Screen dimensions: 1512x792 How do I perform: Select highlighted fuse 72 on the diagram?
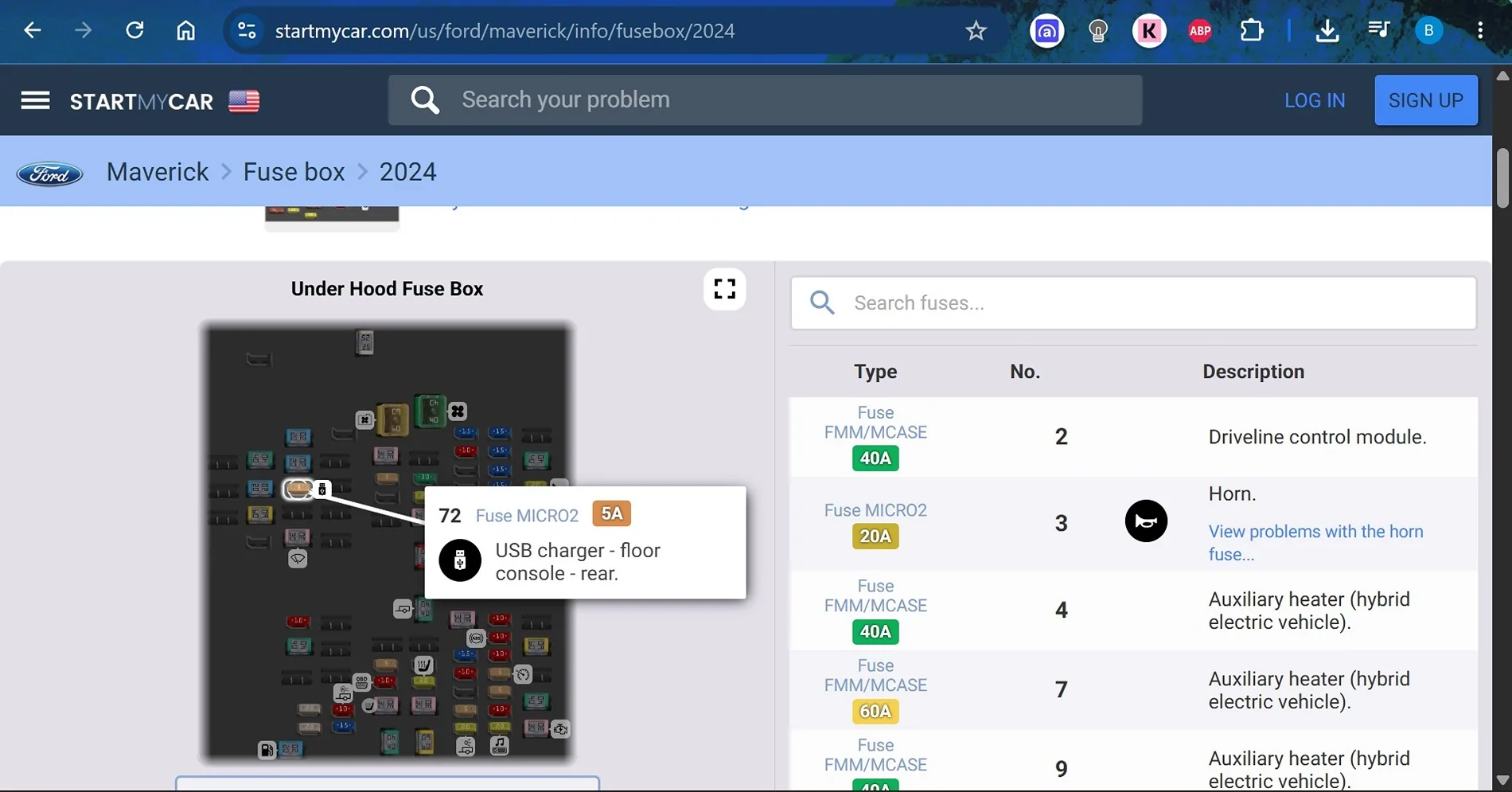pyautogui.click(x=298, y=489)
